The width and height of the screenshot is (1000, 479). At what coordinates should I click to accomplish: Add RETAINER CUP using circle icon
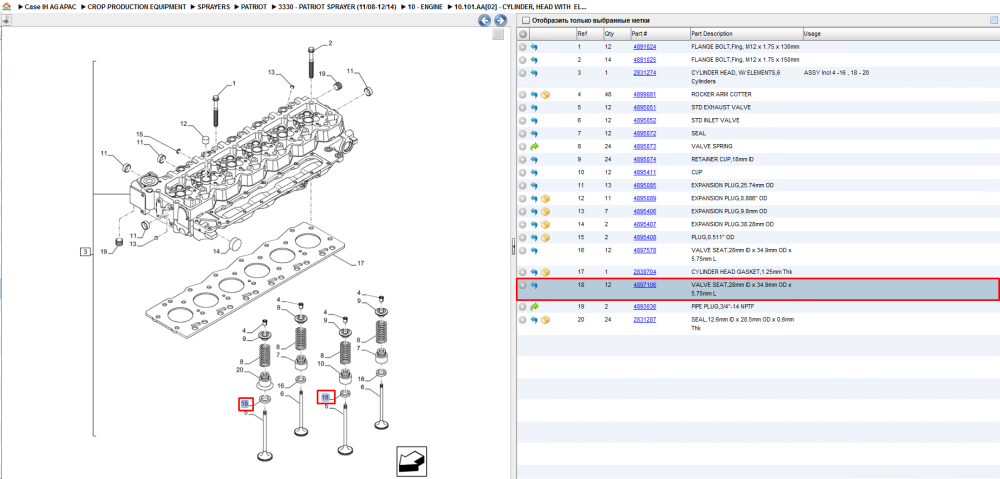[x=522, y=159]
